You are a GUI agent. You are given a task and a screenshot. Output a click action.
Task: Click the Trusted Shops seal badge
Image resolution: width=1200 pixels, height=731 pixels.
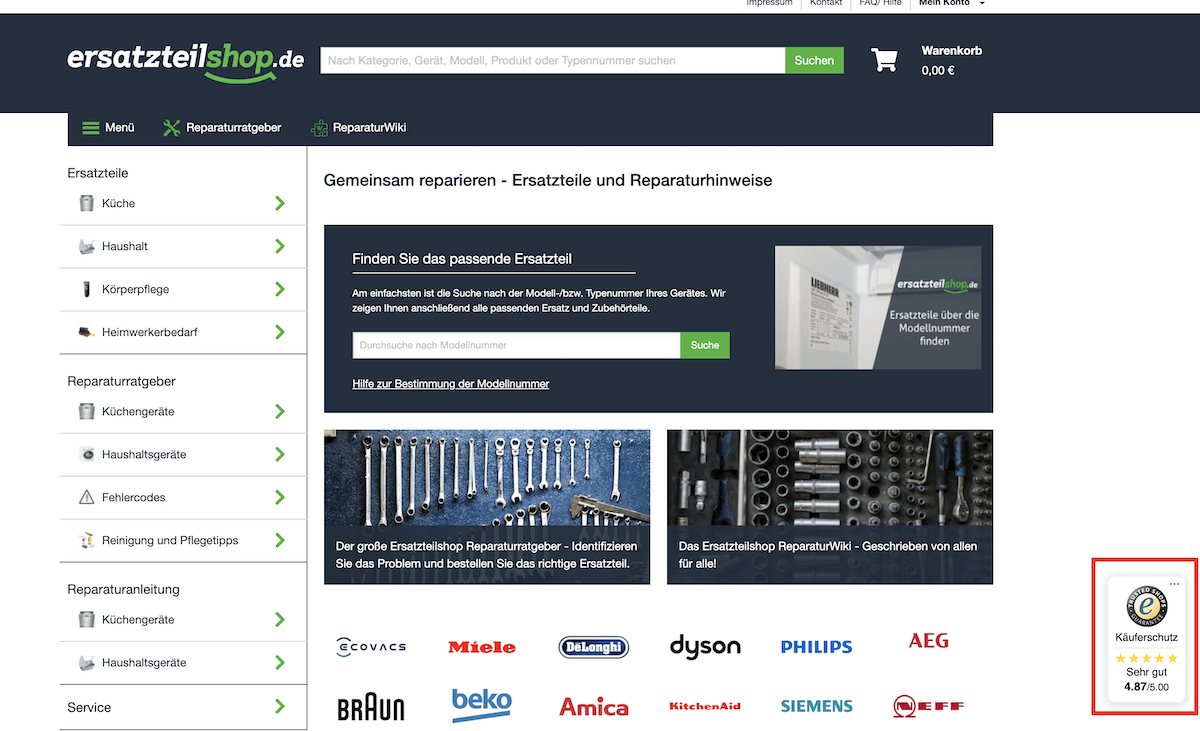coord(1147,606)
